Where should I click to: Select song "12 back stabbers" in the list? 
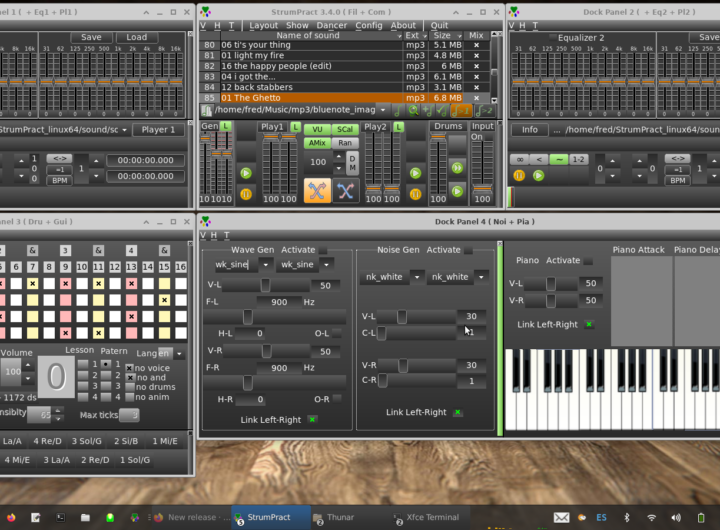tap(257, 87)
